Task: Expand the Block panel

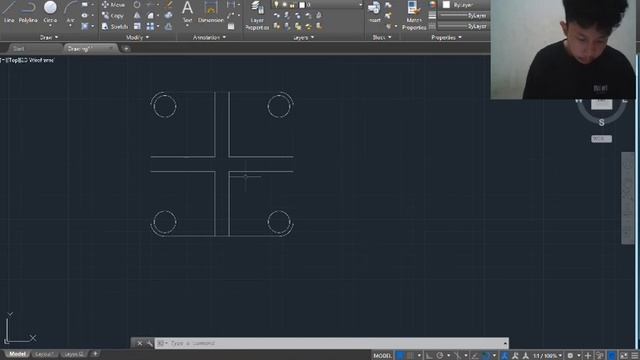Action: point(382,37)
